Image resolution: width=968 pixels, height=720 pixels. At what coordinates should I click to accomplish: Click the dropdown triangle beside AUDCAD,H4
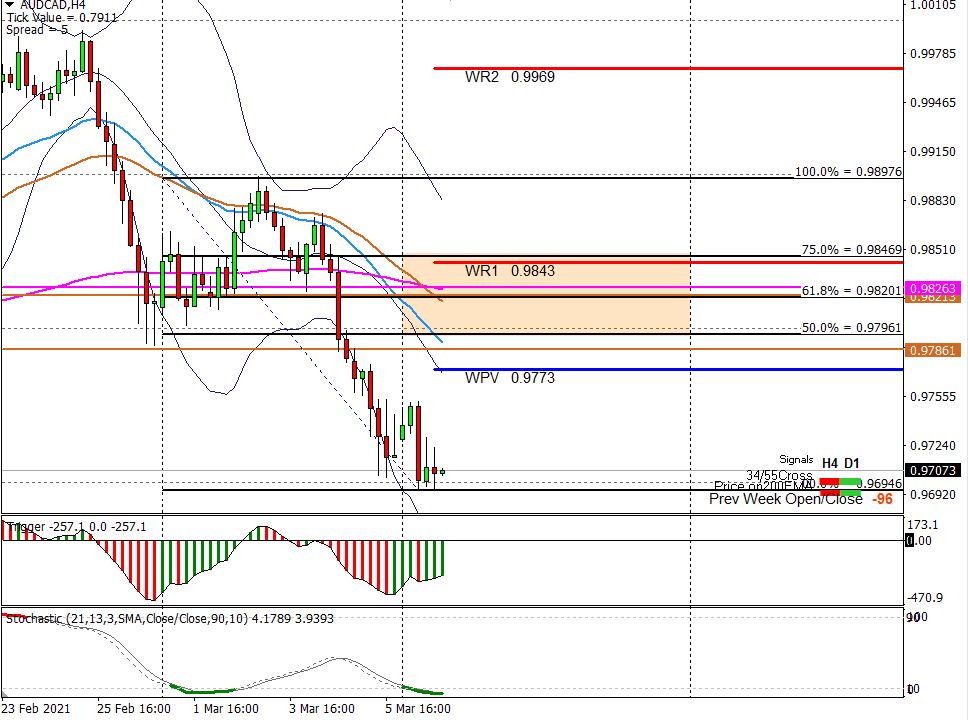[9, 5]
